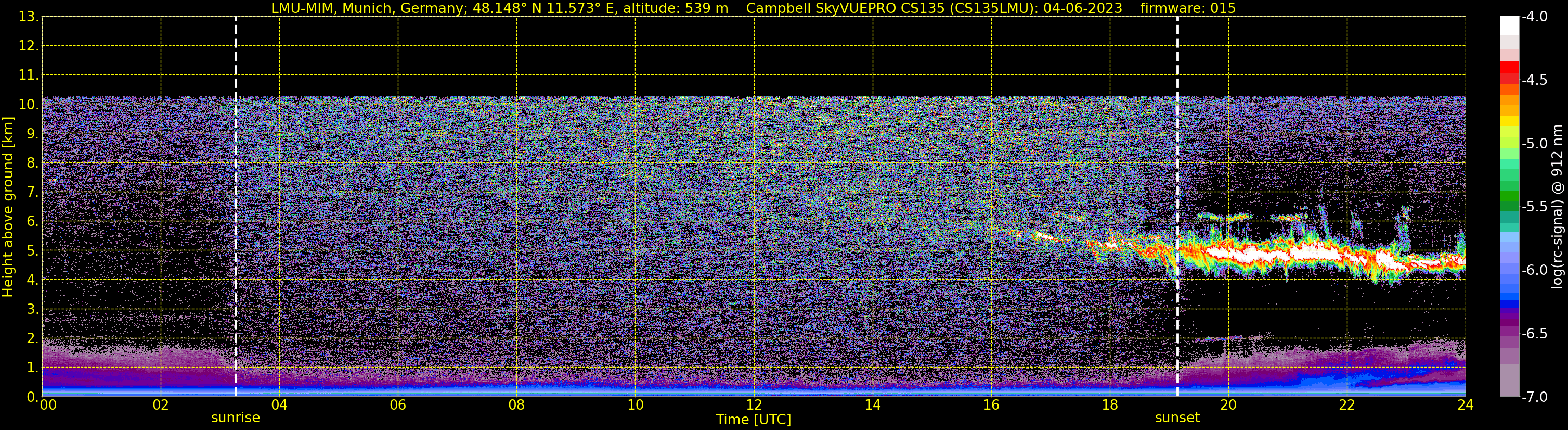
Task: Click 'Campbell SkyVUEPRO CS135' in the title
Action: tap(845, 8)
